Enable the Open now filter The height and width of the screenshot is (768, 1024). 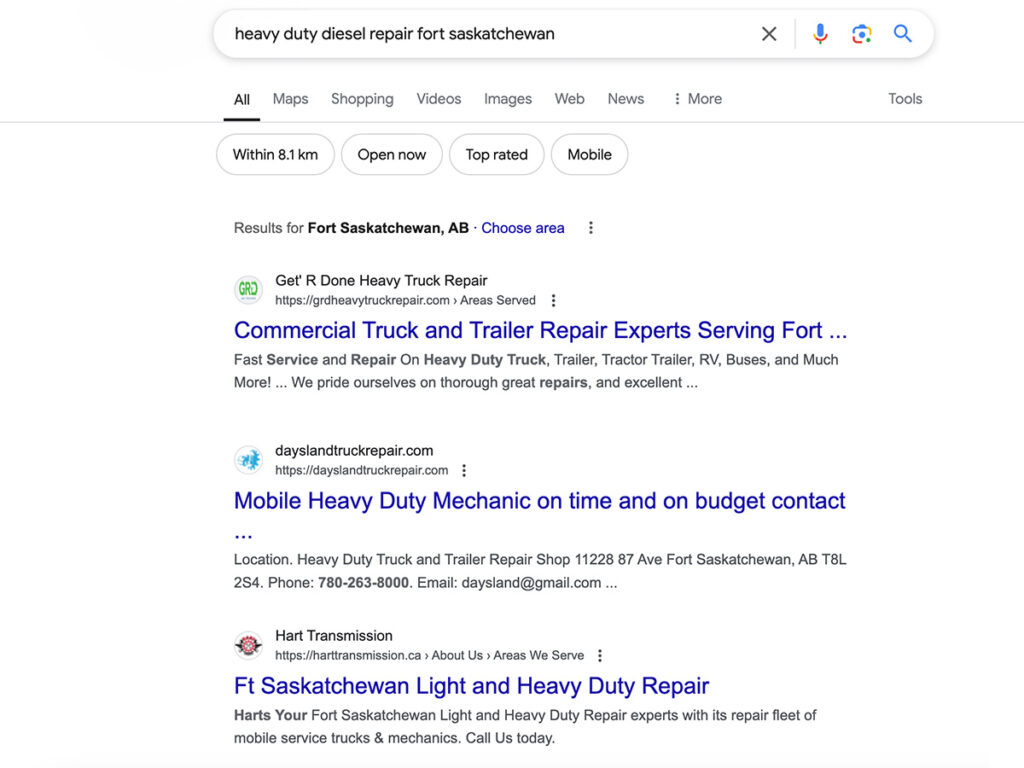point(391,154)
